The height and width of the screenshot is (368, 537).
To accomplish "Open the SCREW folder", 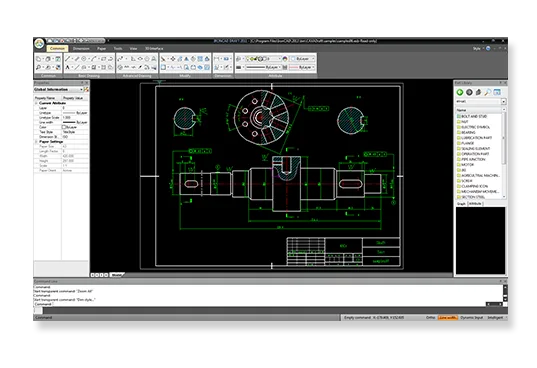I will (x=464, y=181).
